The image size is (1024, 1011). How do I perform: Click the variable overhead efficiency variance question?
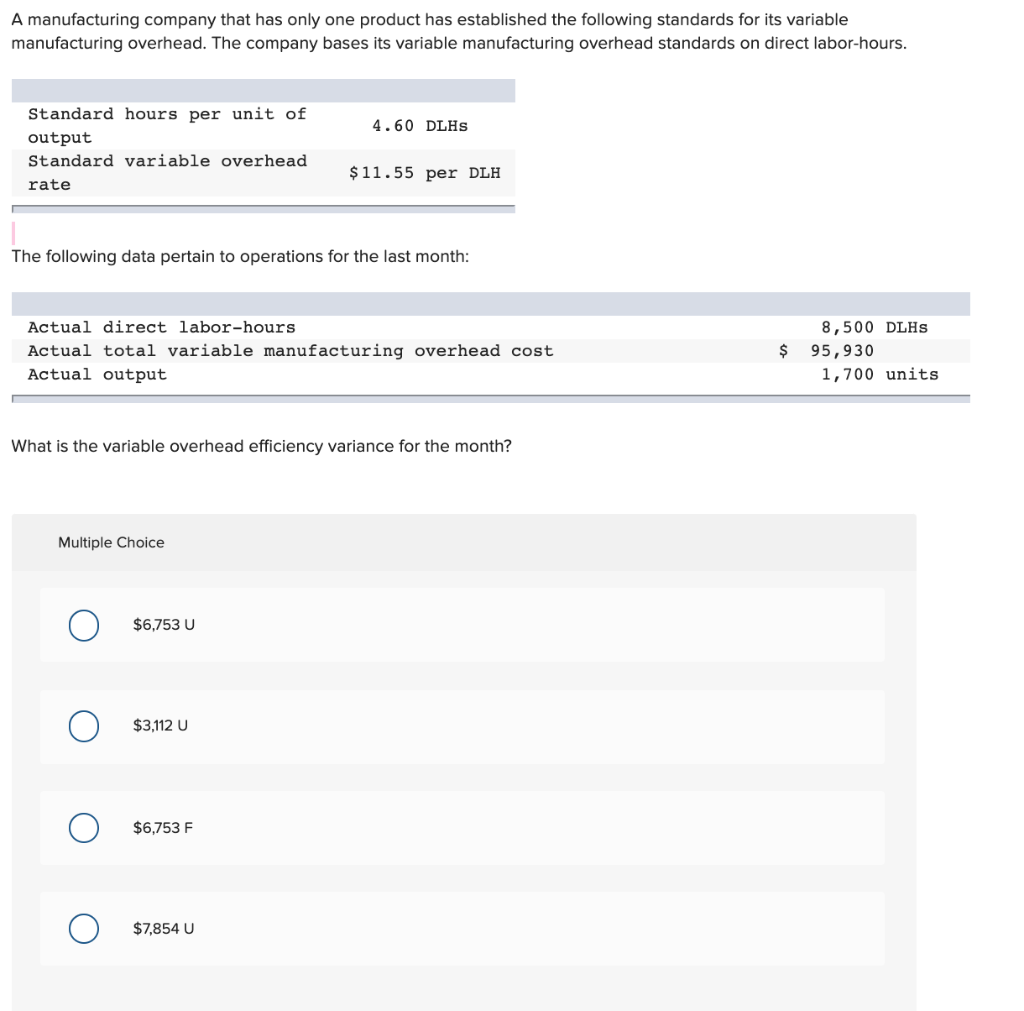261,446
